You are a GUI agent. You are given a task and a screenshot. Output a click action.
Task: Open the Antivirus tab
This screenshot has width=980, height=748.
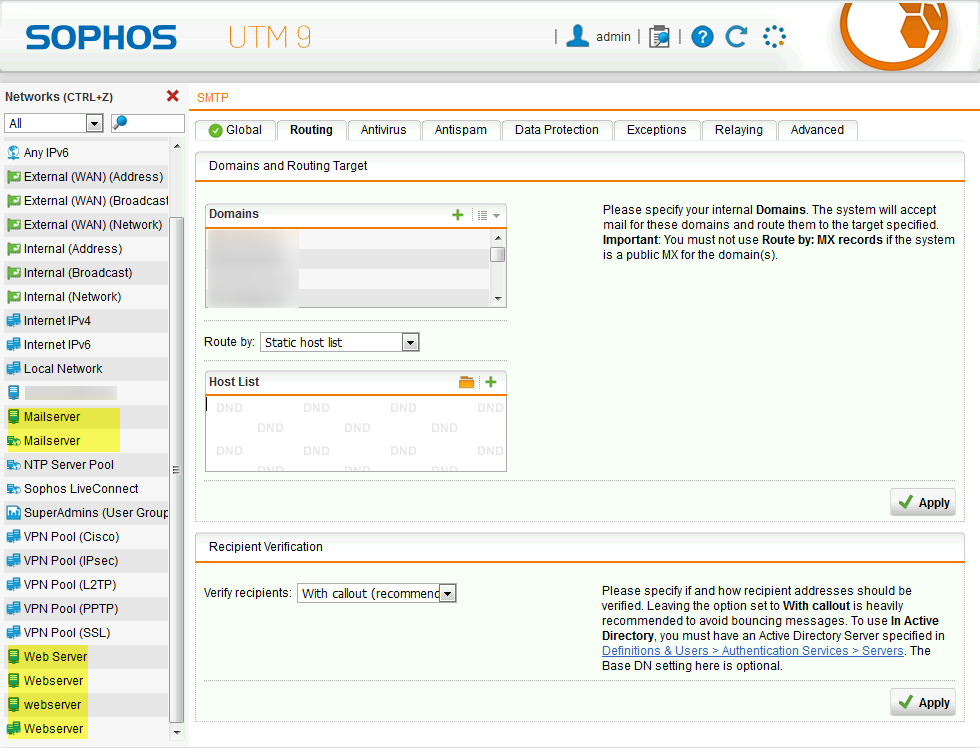click(383, 130)
